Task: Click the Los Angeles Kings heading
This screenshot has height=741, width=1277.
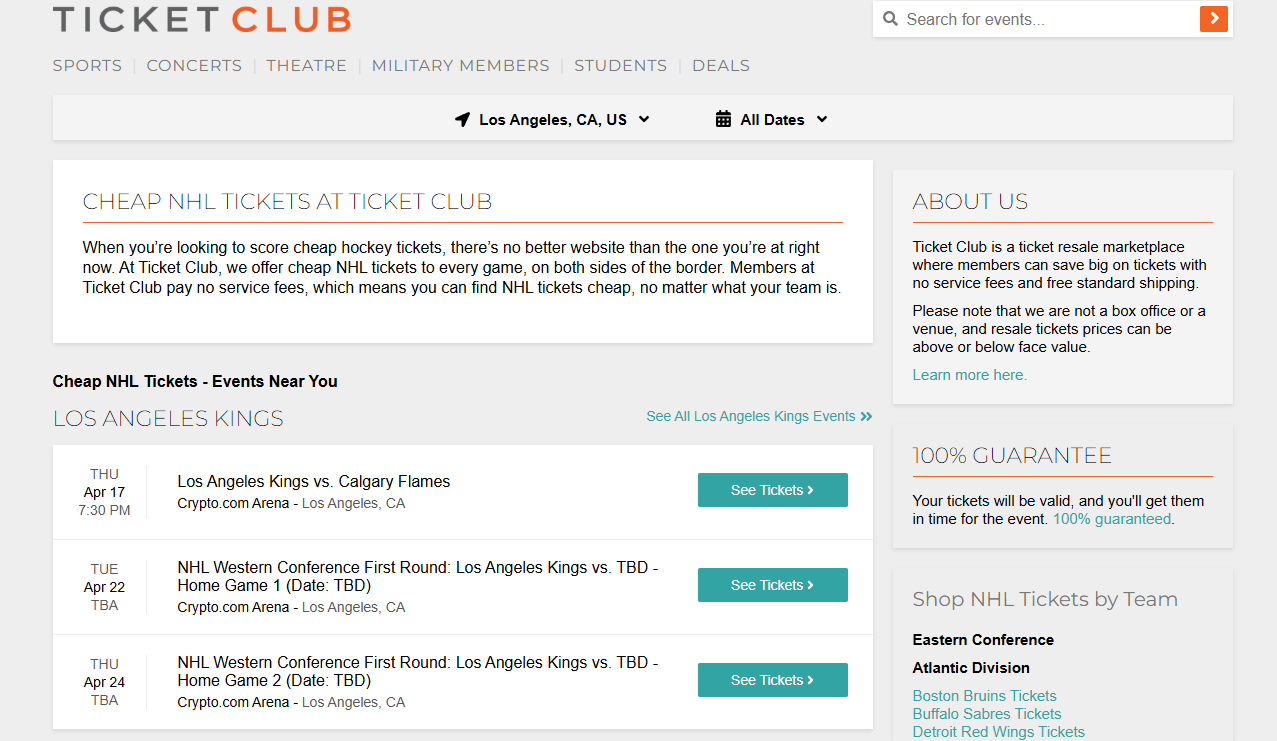Action: (x=168, y=419)
